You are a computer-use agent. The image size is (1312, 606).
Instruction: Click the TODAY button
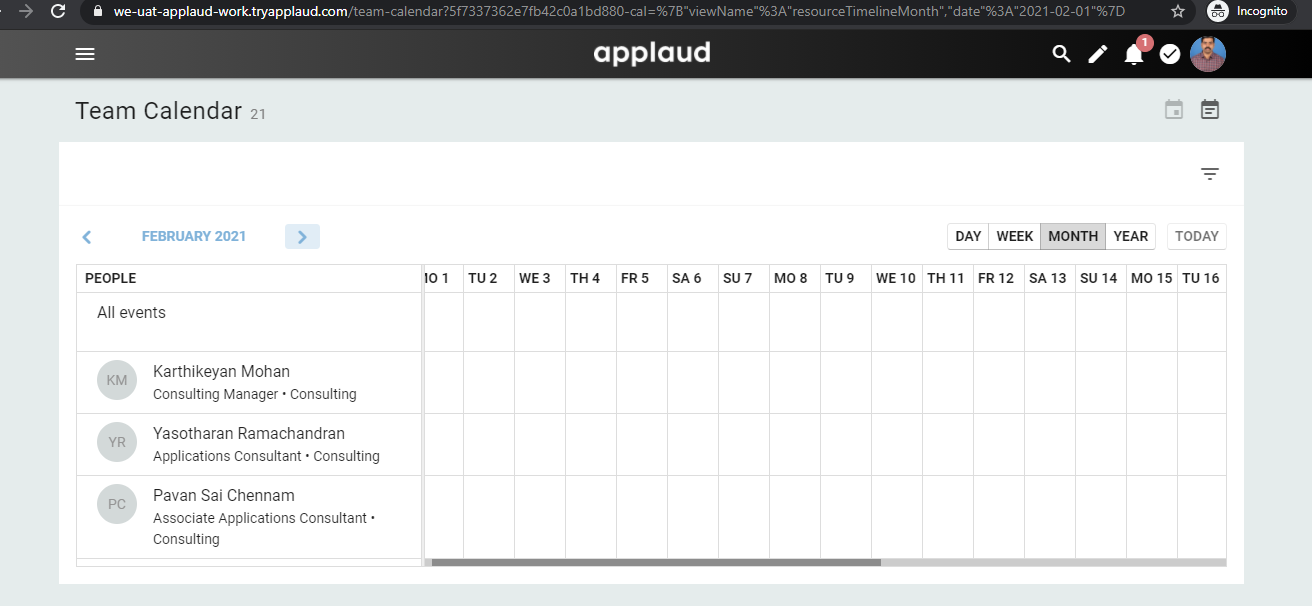(1196, 236)
